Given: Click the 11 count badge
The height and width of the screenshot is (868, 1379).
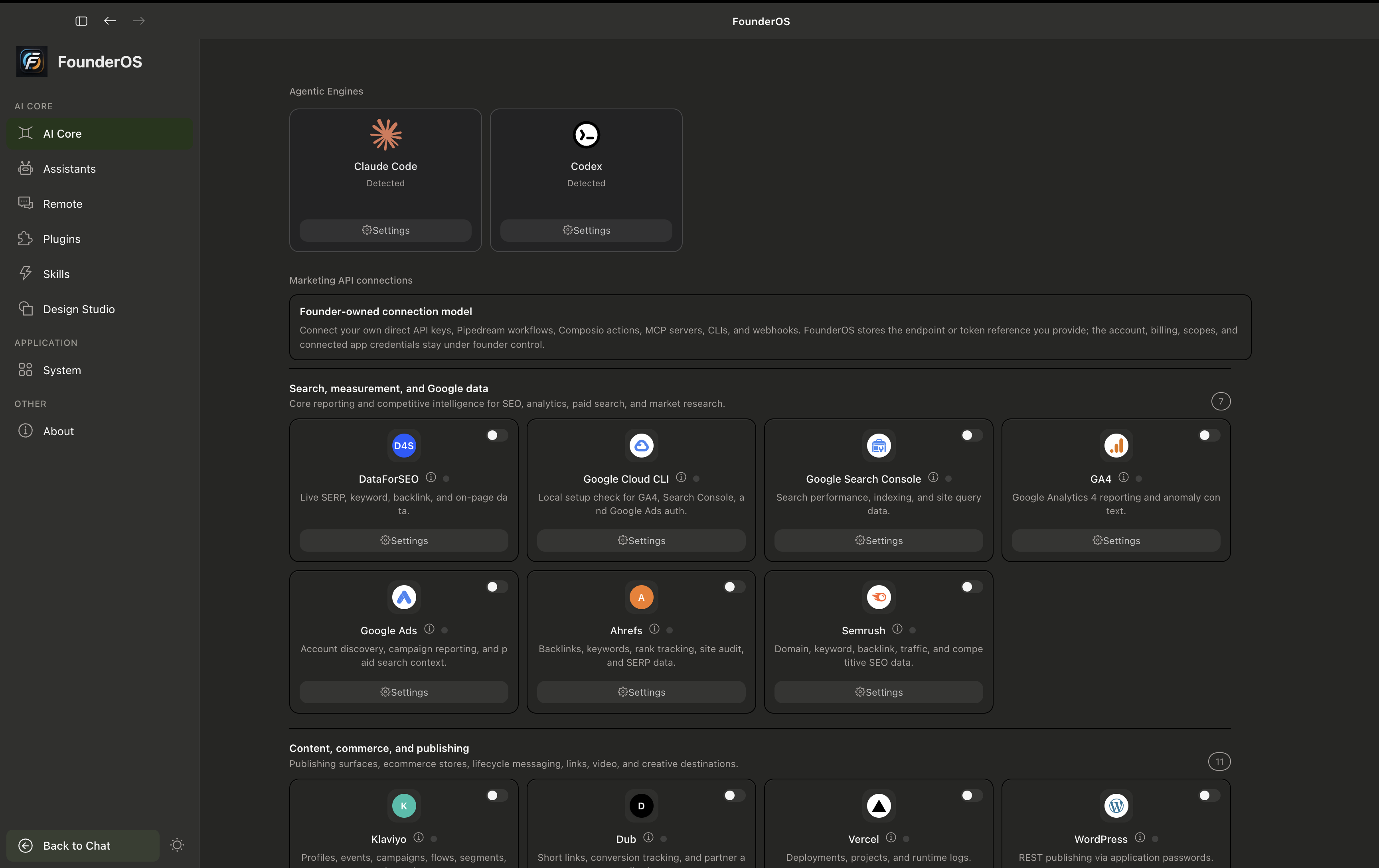Looking at the screenshot, I should pos(1219,761).
